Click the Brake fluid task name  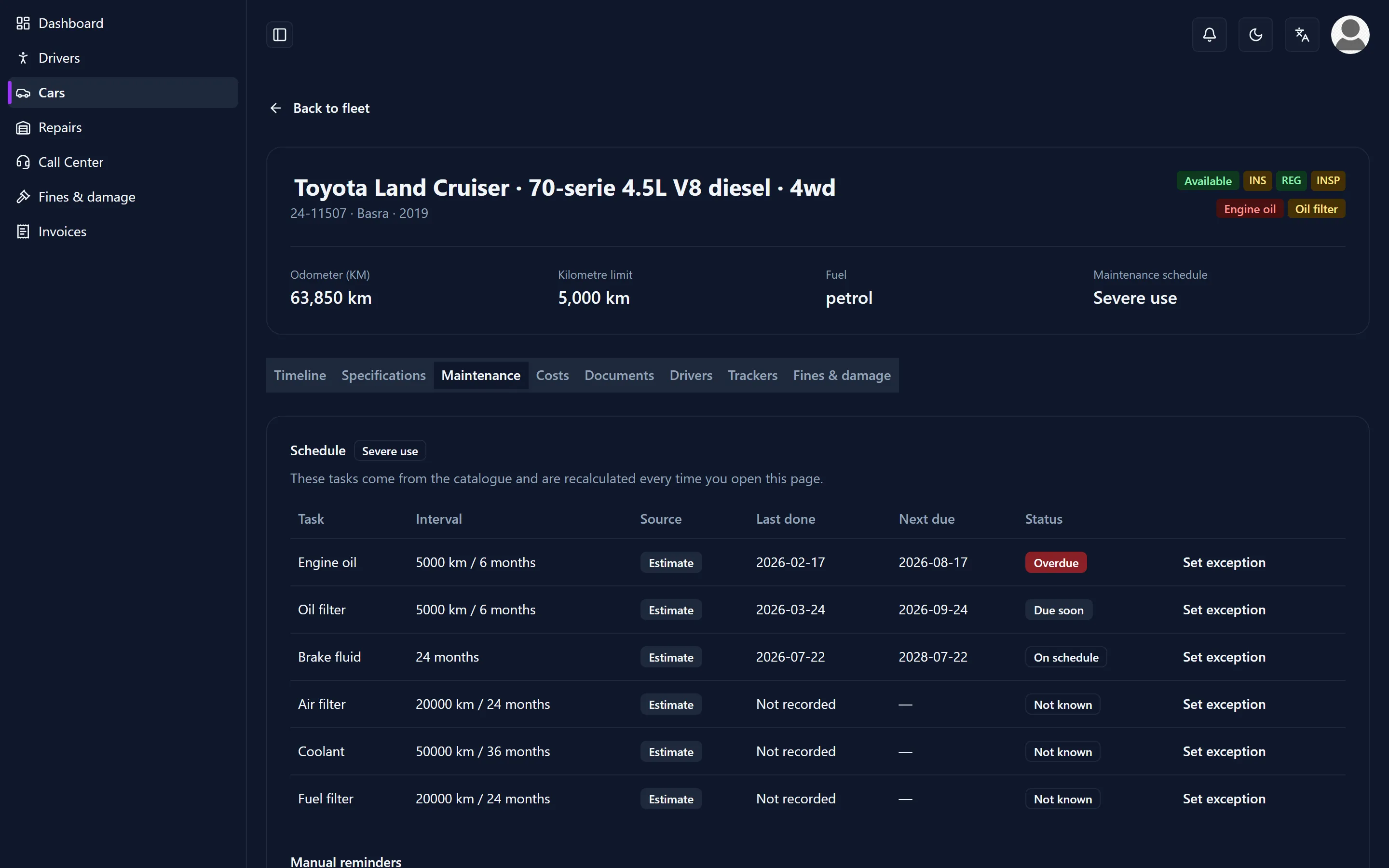tap(329, 657)
